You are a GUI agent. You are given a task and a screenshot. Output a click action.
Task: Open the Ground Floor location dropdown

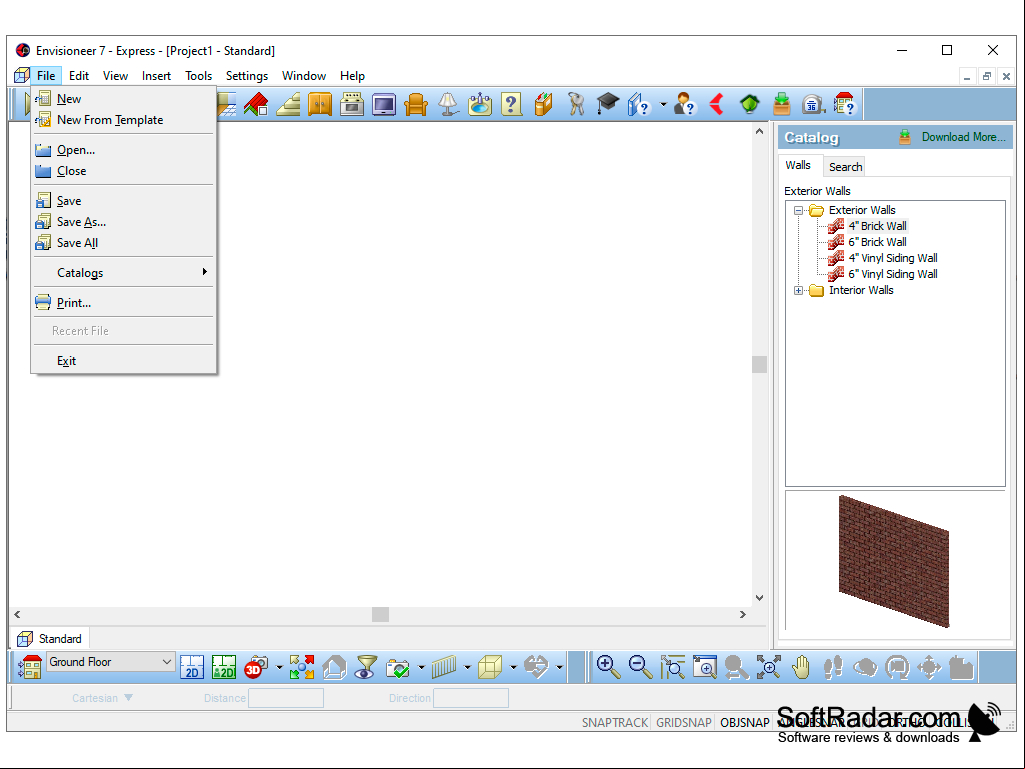point(110,662)
